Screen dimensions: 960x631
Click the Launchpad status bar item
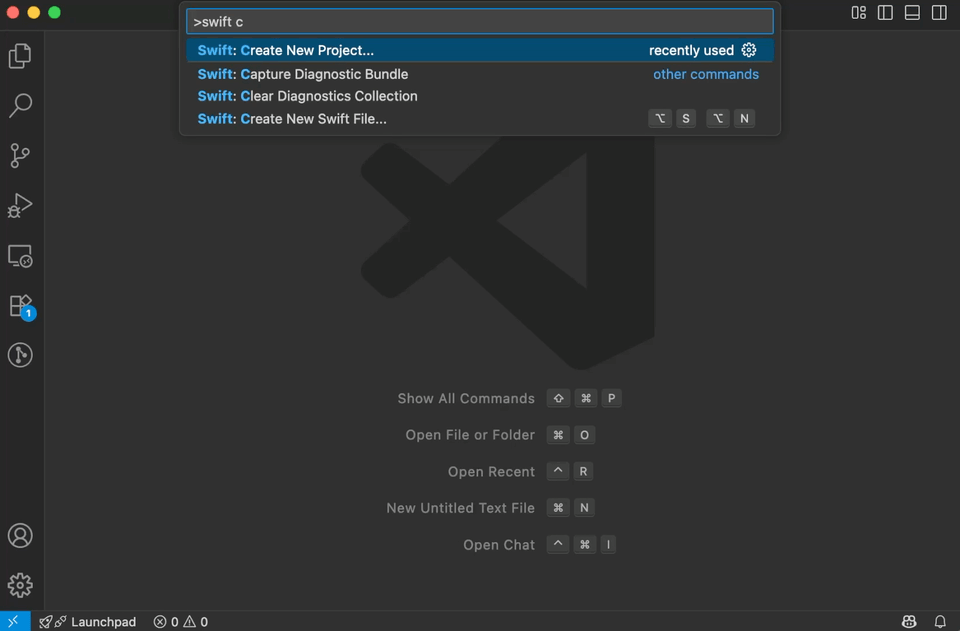[88, 621]
